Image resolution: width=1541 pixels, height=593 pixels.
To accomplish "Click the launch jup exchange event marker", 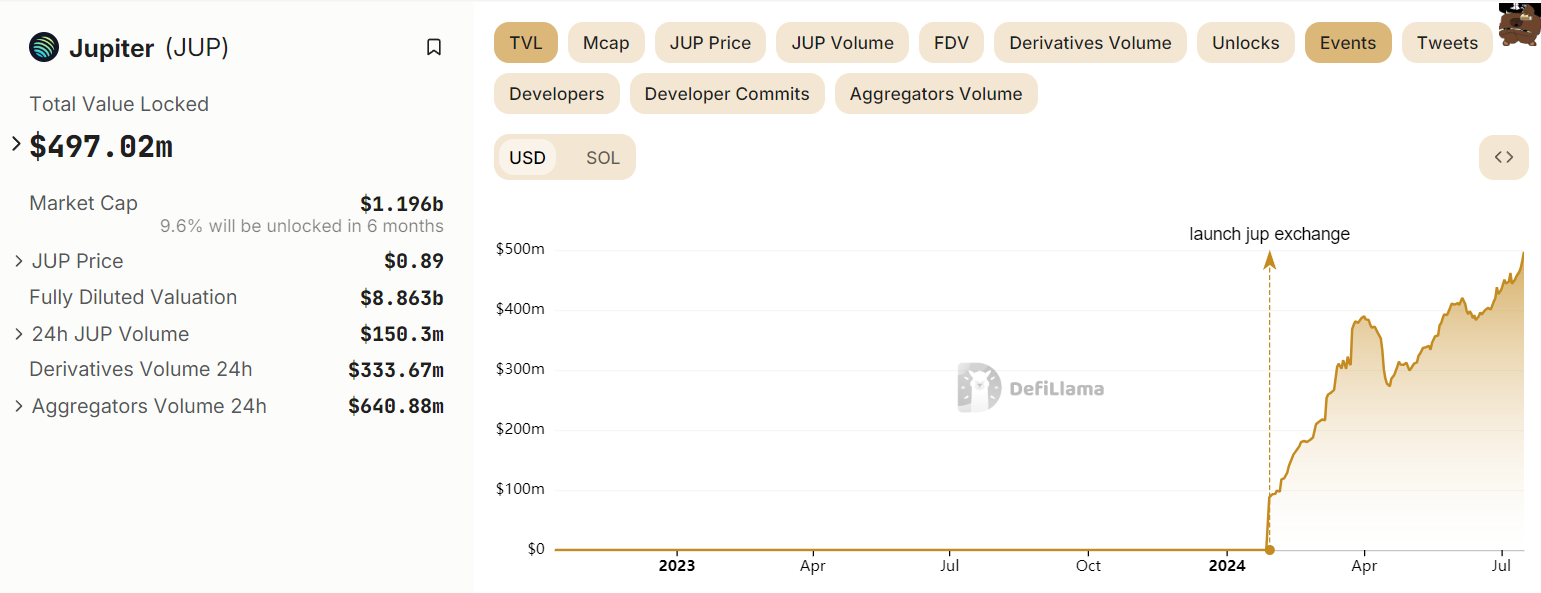I will click(x=1270, y=549).
